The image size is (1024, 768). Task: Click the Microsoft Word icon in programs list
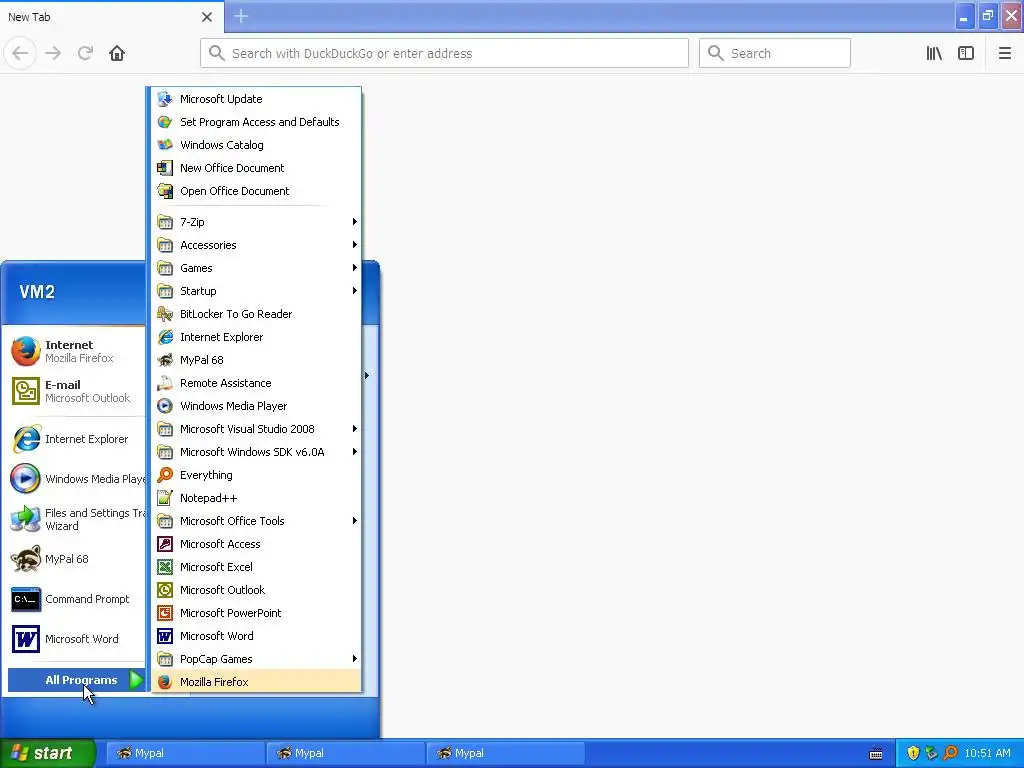coord(165,635)
